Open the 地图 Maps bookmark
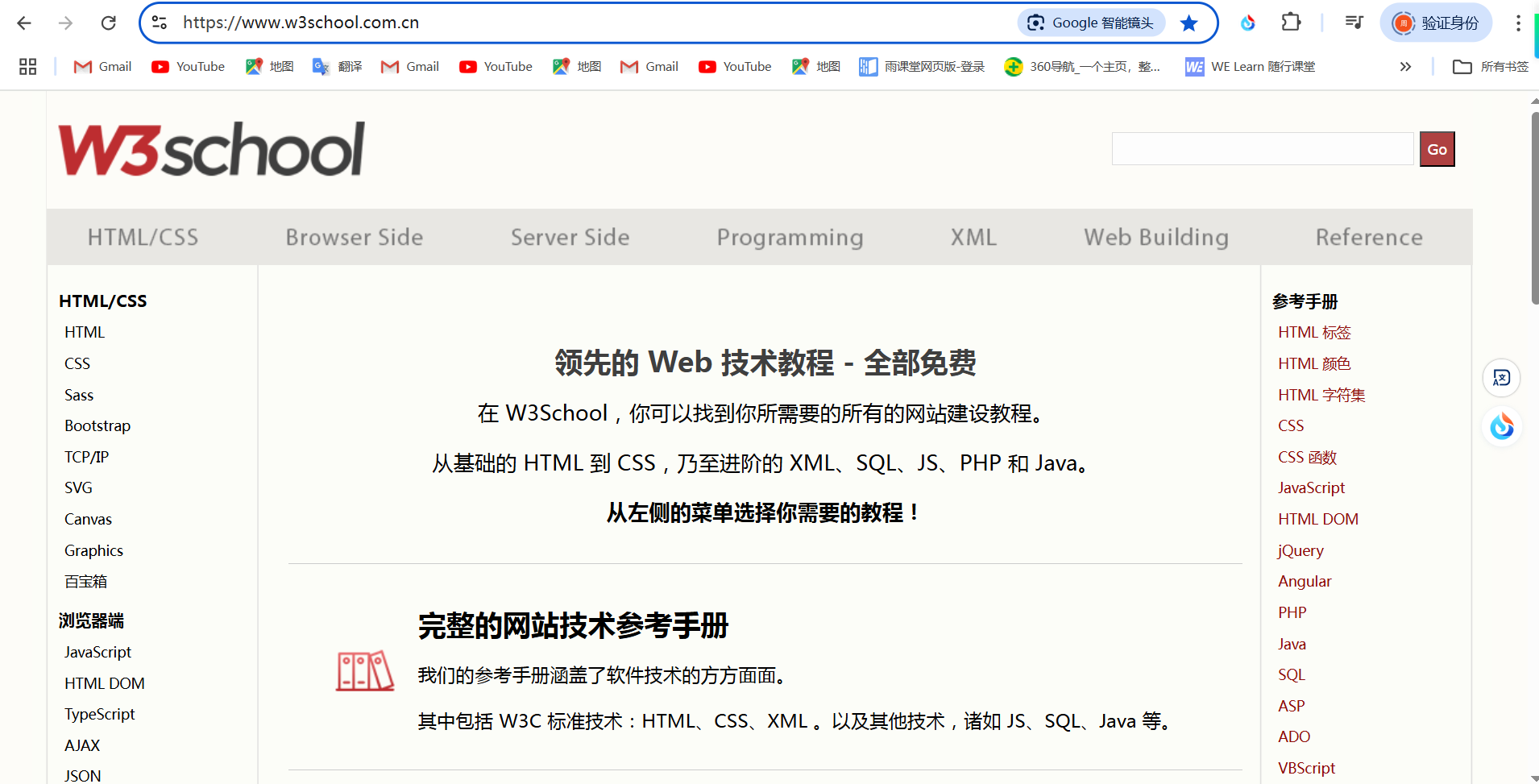Image resolution: width=1539 pixels, height=784 pixels. tap(269, 66)
